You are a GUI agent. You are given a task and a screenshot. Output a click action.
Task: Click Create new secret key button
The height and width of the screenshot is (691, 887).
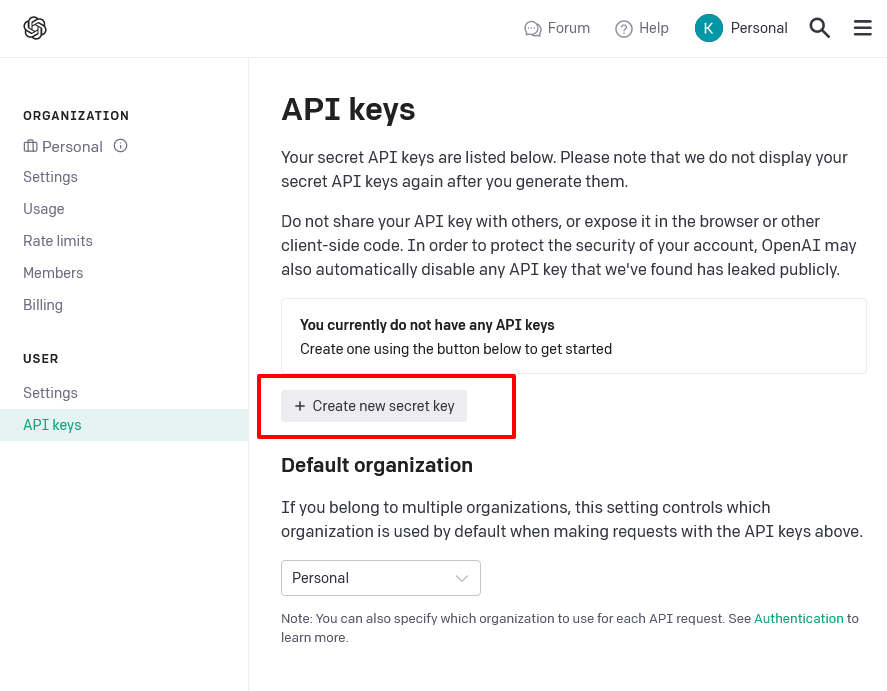coord(374,406)
